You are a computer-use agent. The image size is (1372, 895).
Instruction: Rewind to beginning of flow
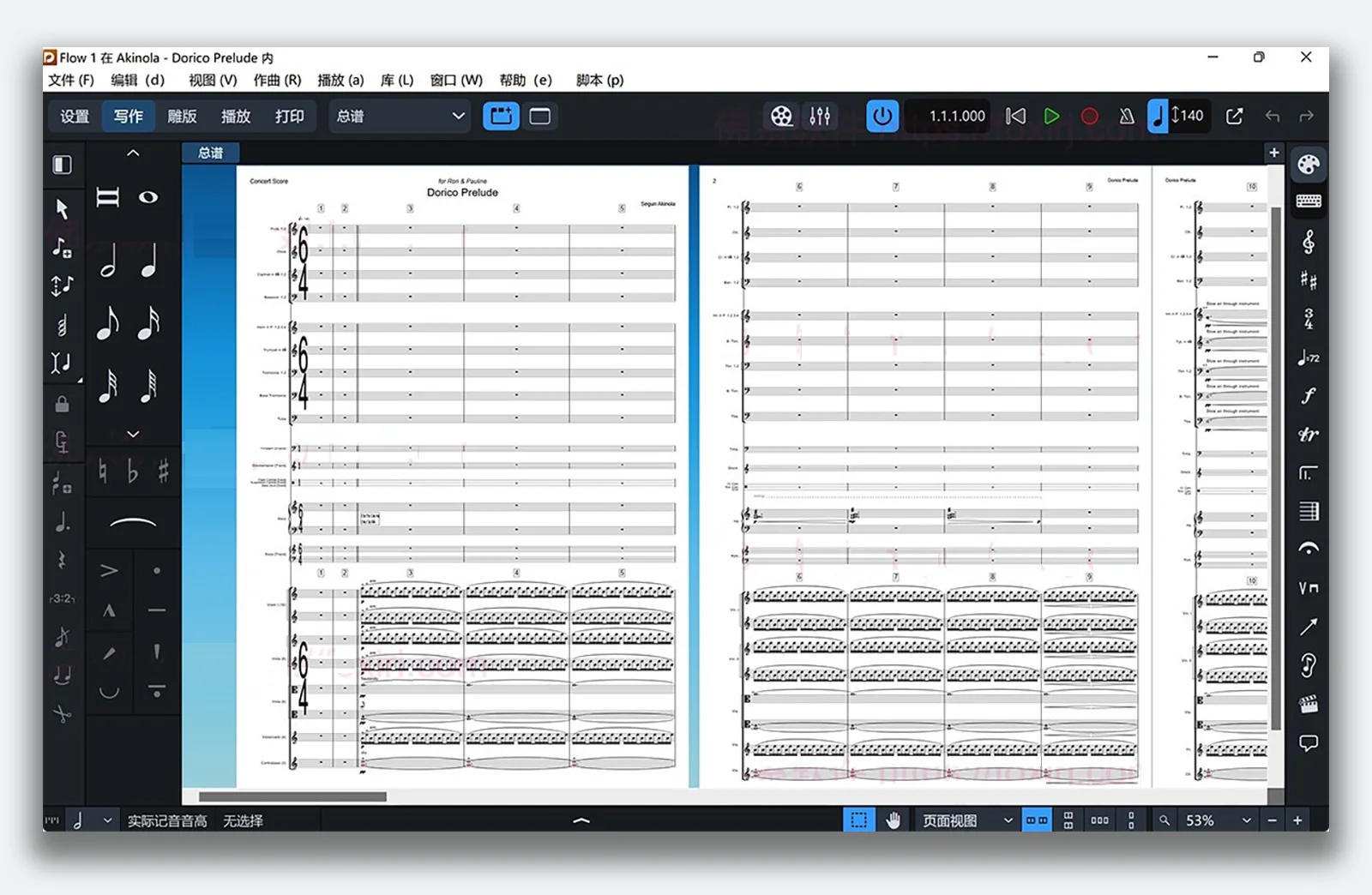click(x=1015, y=116)
